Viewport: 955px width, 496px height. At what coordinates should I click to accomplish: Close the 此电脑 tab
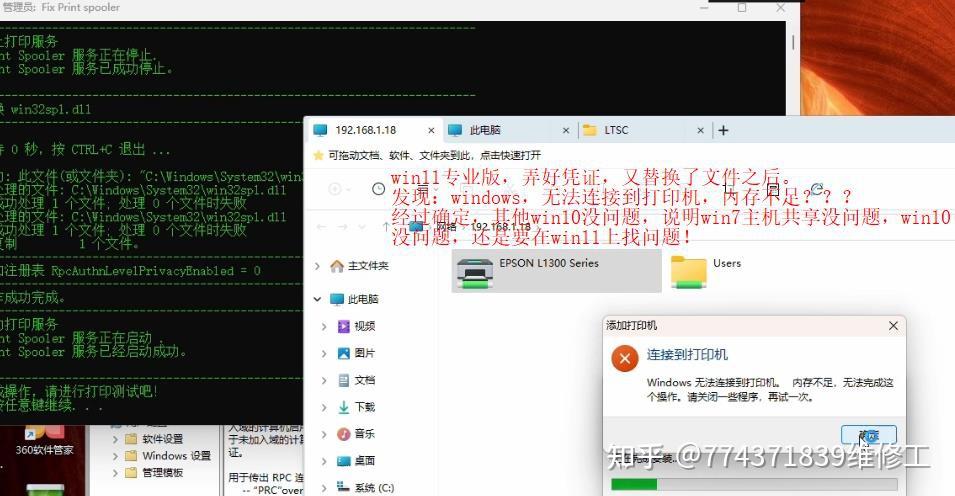tap(566, 130)
